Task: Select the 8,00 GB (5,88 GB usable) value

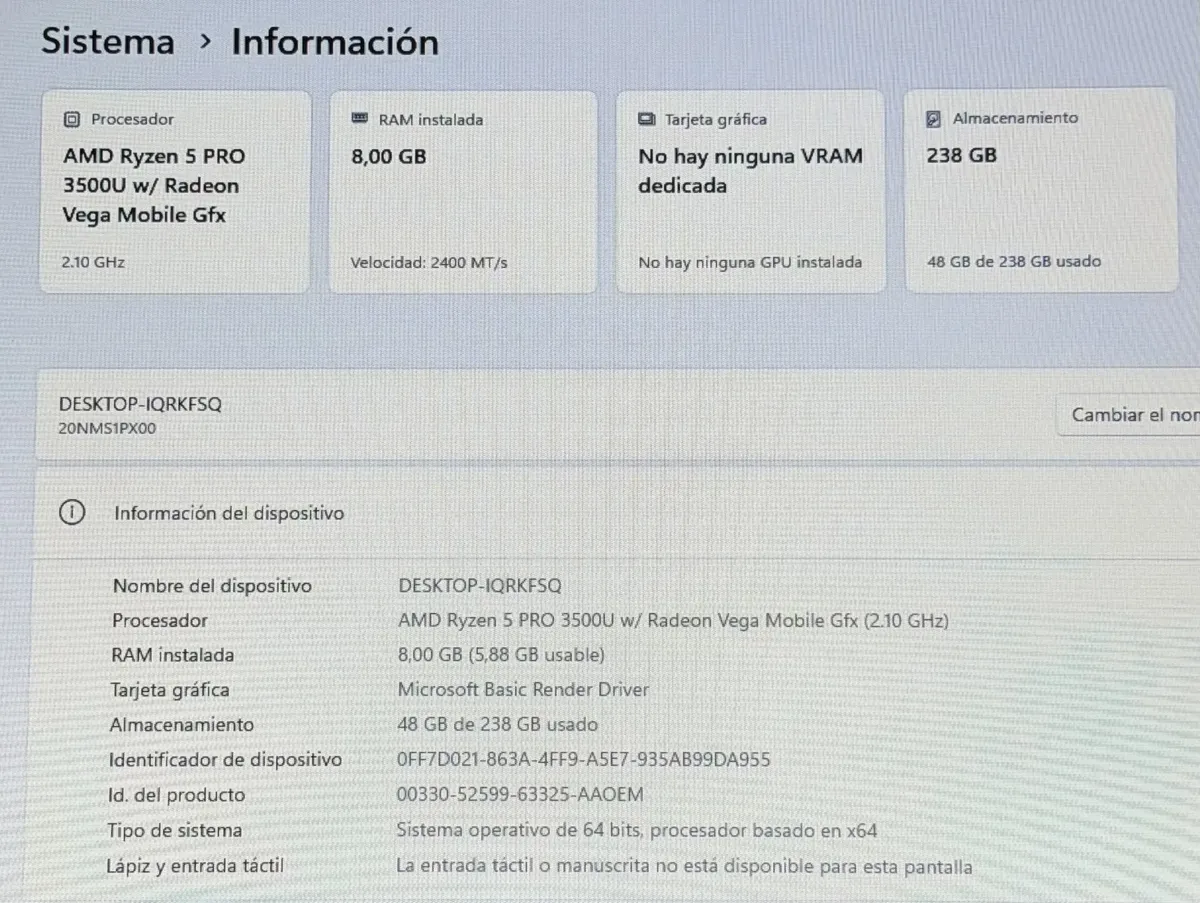Action: pos(501,655)
